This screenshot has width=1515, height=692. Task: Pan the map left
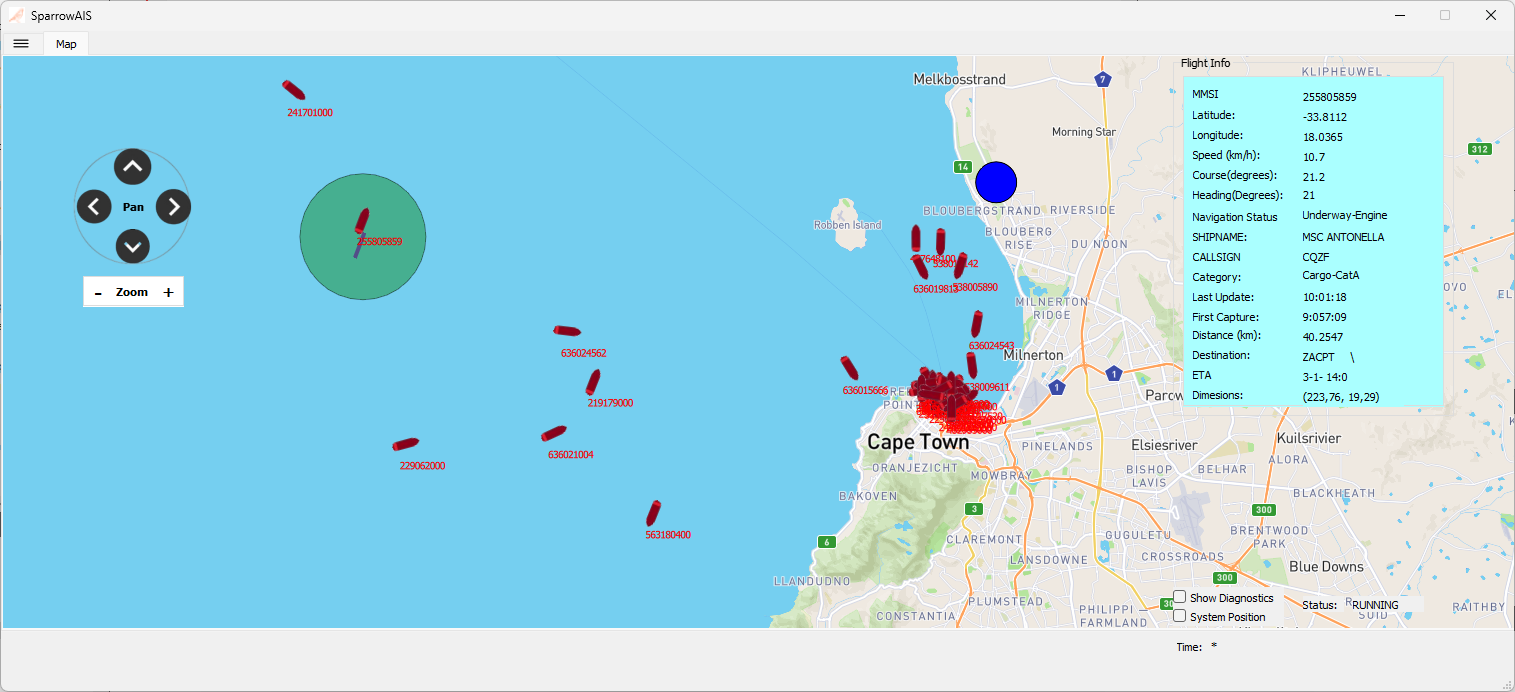[x=94, y=207]
